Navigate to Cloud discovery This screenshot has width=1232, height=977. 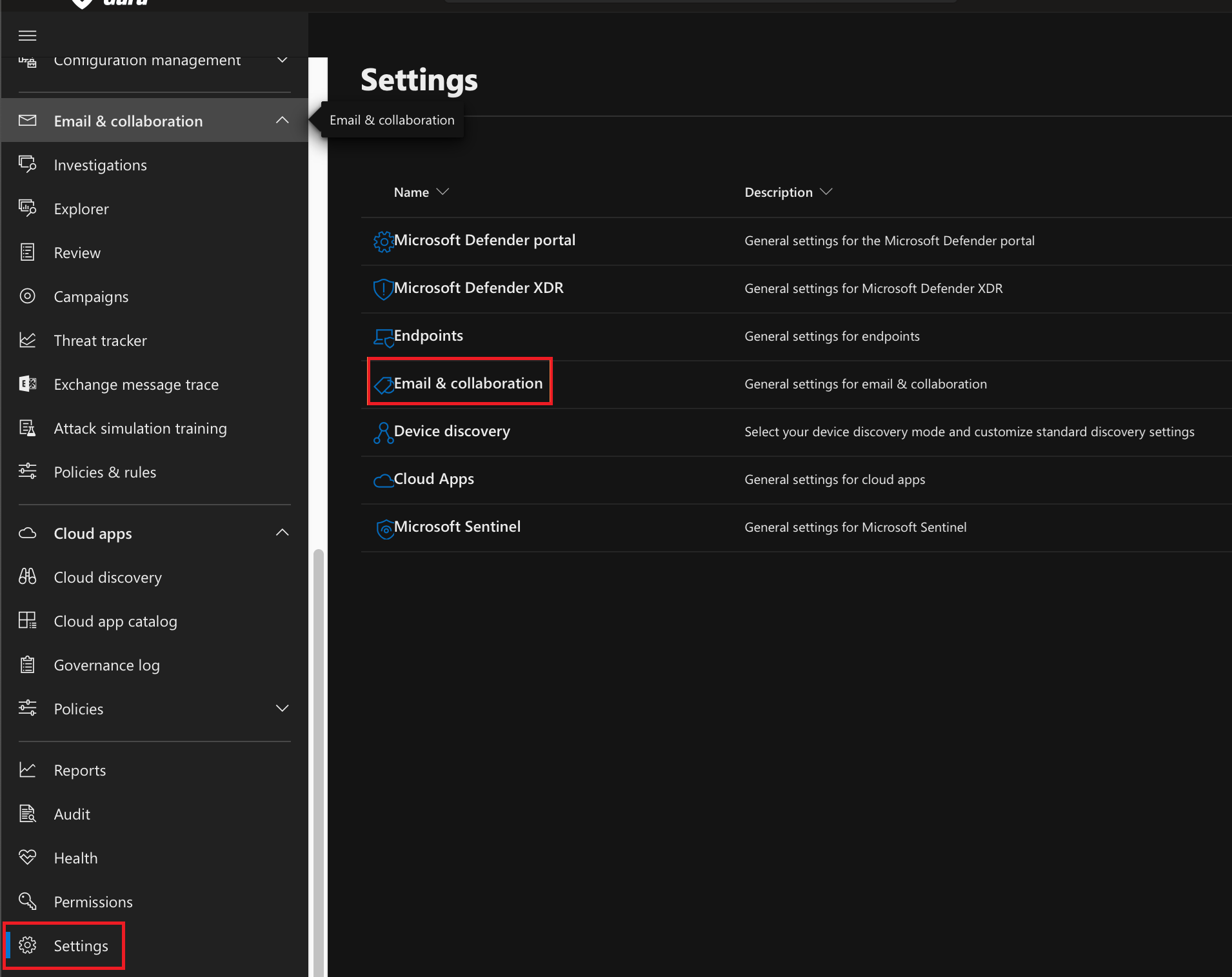point(108,578)
